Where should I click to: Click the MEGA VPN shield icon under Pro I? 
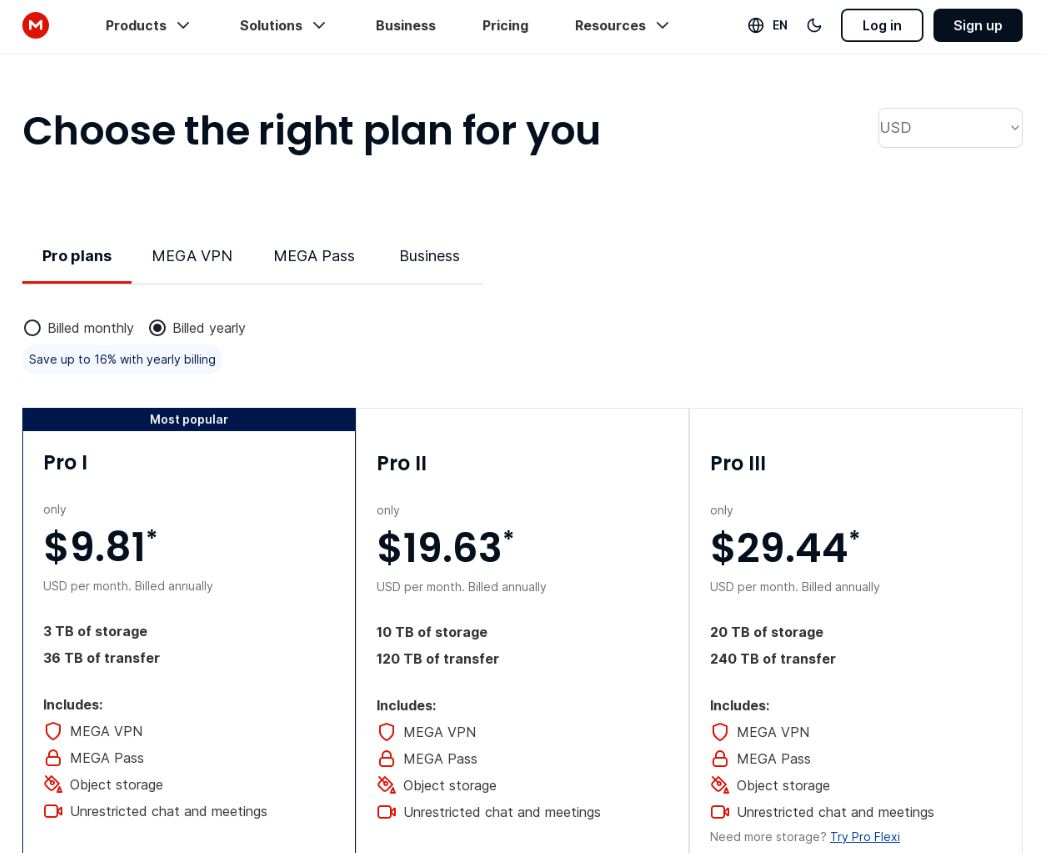click(x=53, y=731)
